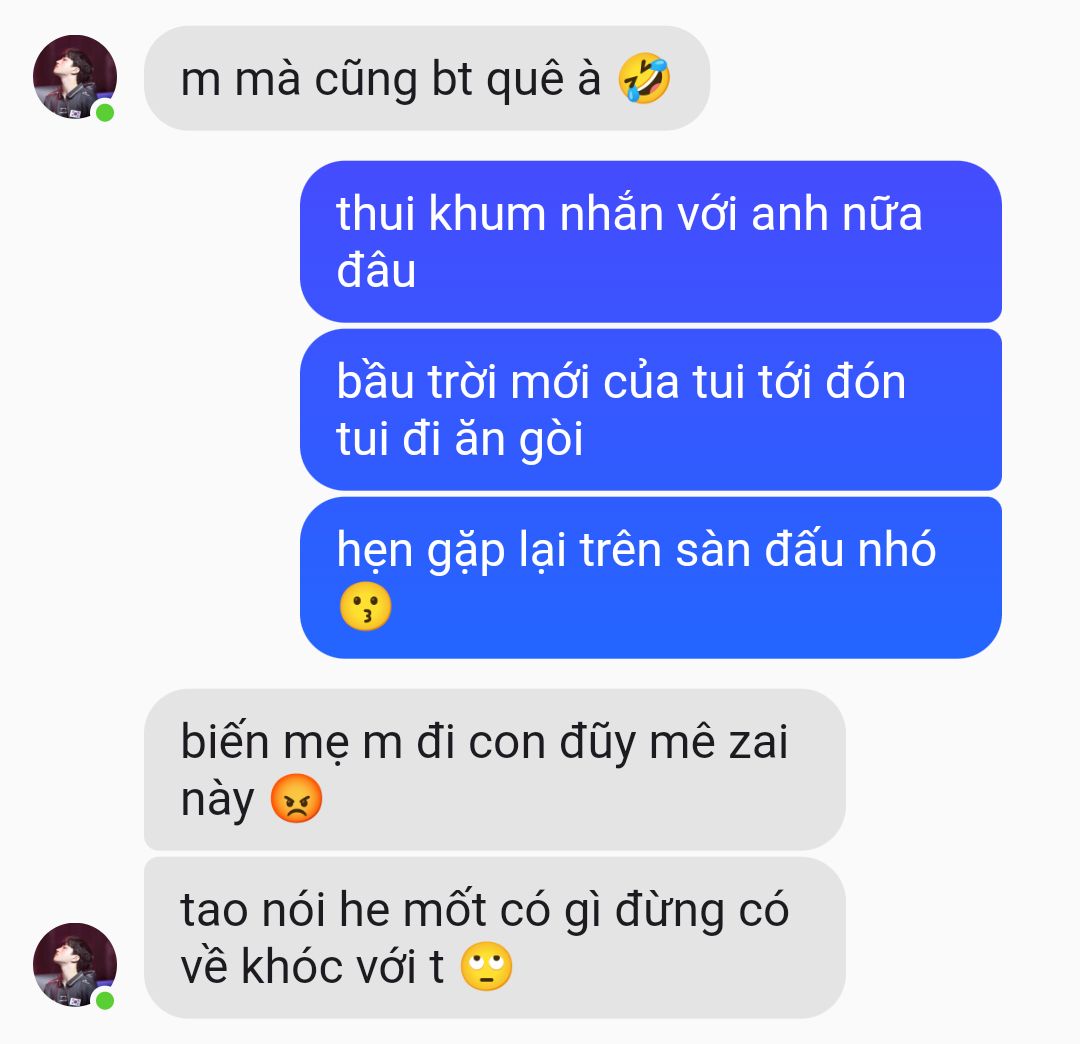Tap the angry red face emoji
1080x1044 pixels.
pyautogui.click(x=296, y=799)
